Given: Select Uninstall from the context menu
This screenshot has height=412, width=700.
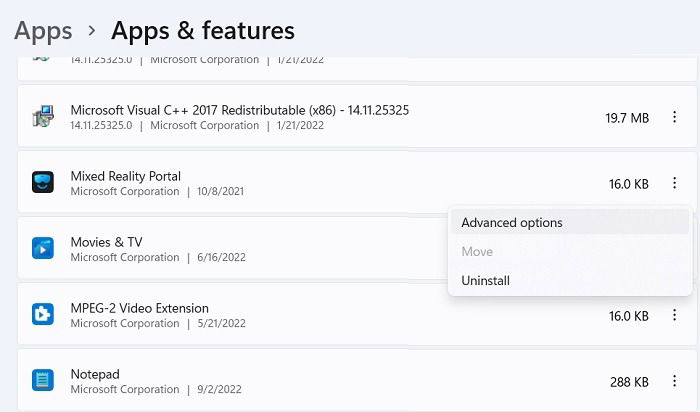Looking at the screenshot, I should [x=486, y=281].
